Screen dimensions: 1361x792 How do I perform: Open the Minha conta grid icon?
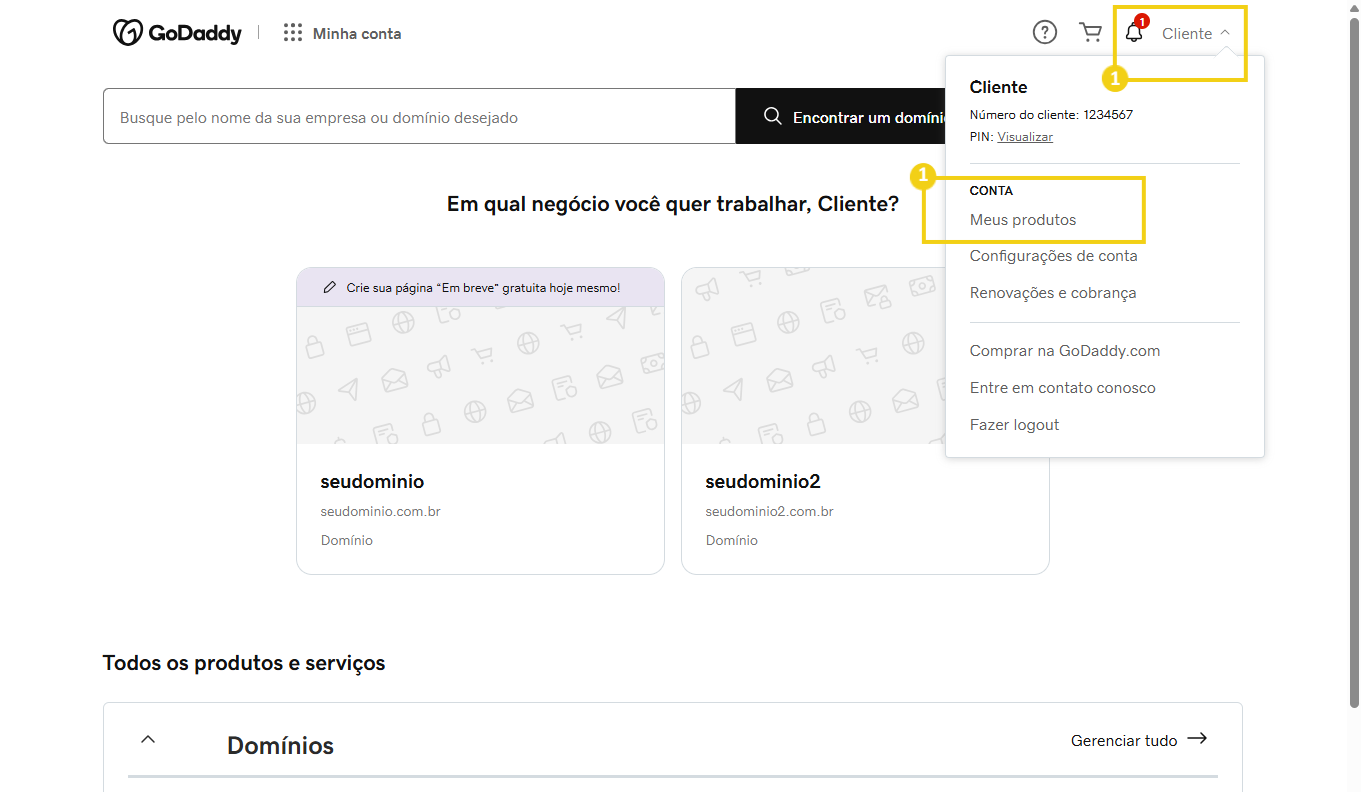point(293,32)
